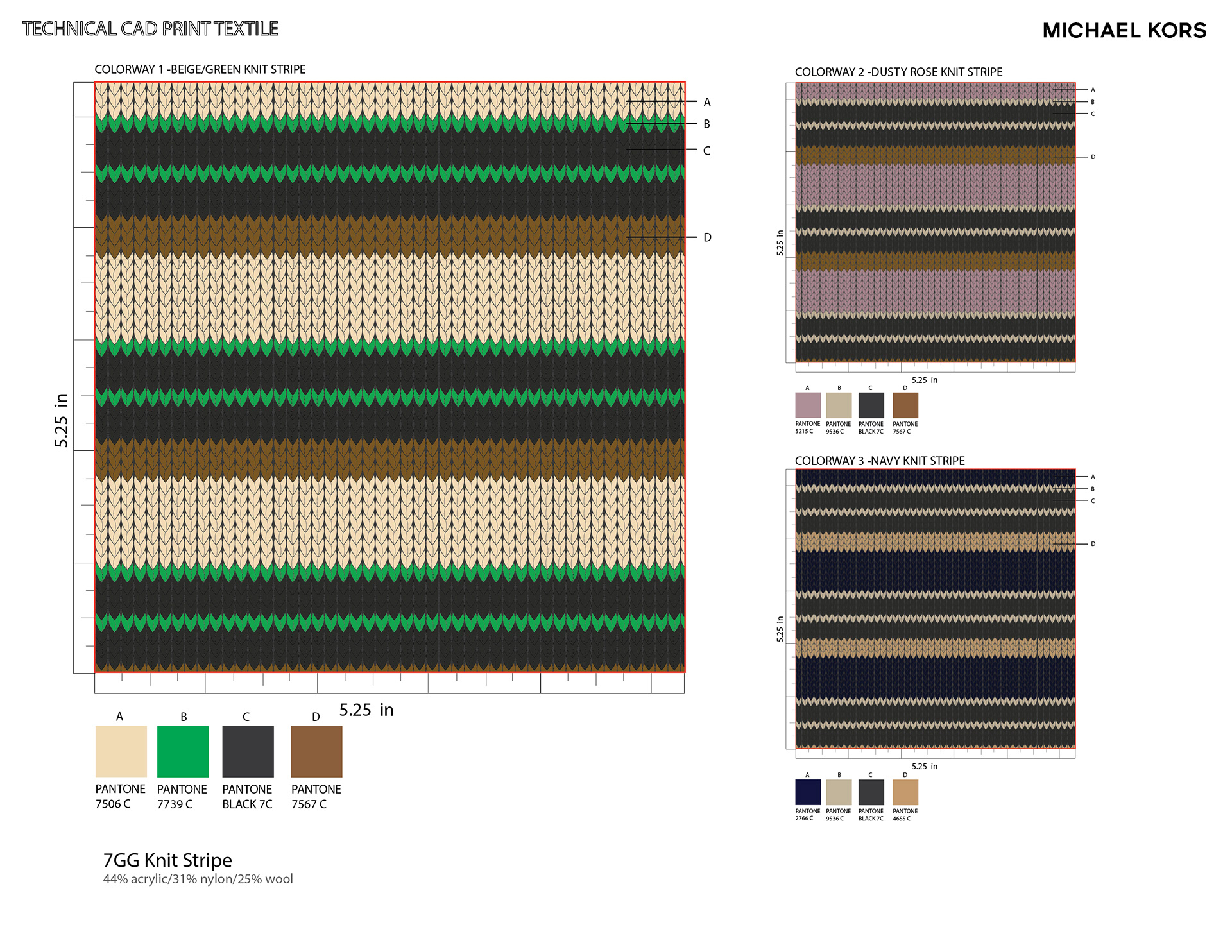Click callout label A beside Colorway 1
The width and height of the screenshot is (1232, 952).
pyautogui.click(x=707, y=102)
